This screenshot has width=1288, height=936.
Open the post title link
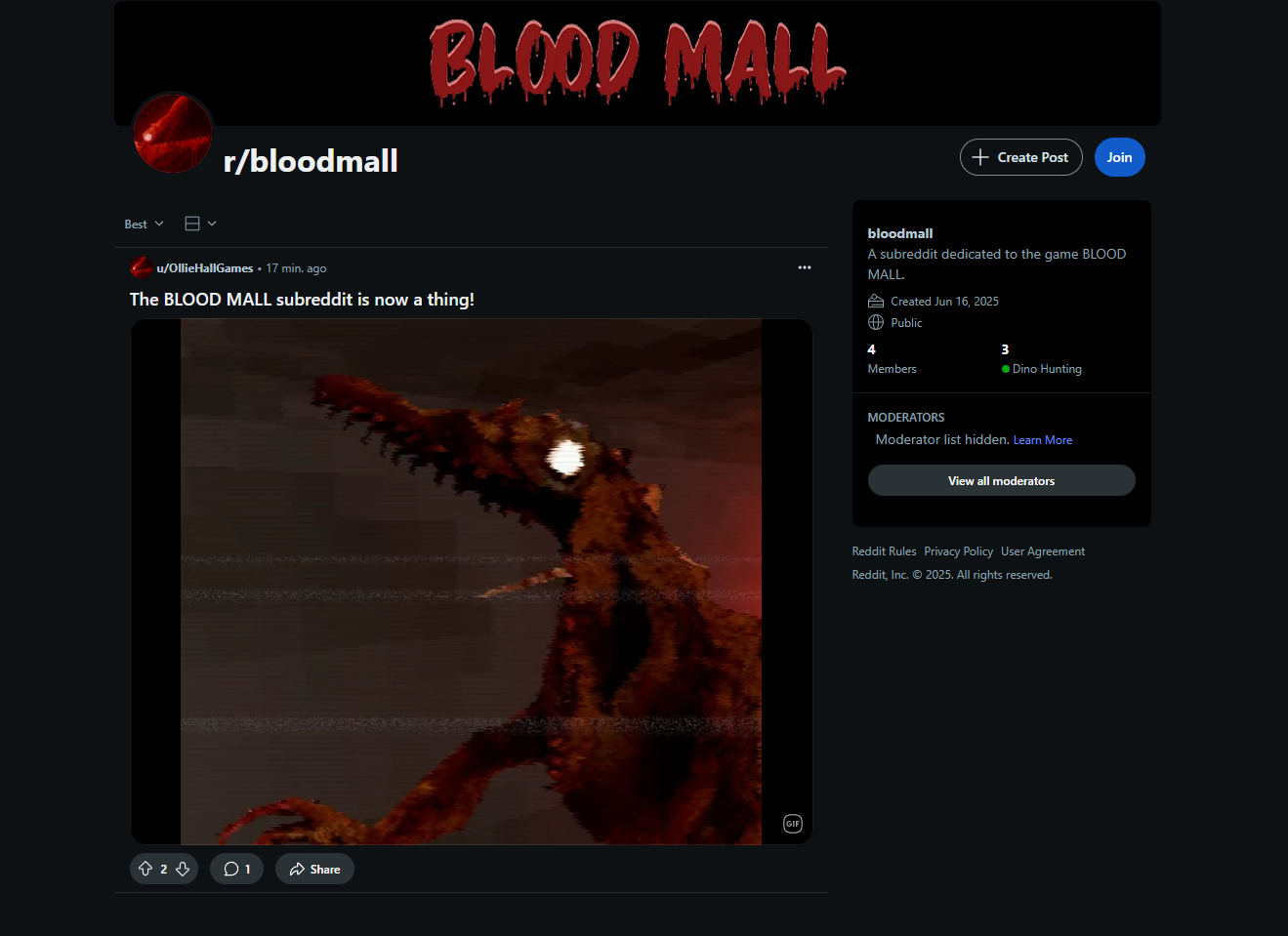pos(302,300)
